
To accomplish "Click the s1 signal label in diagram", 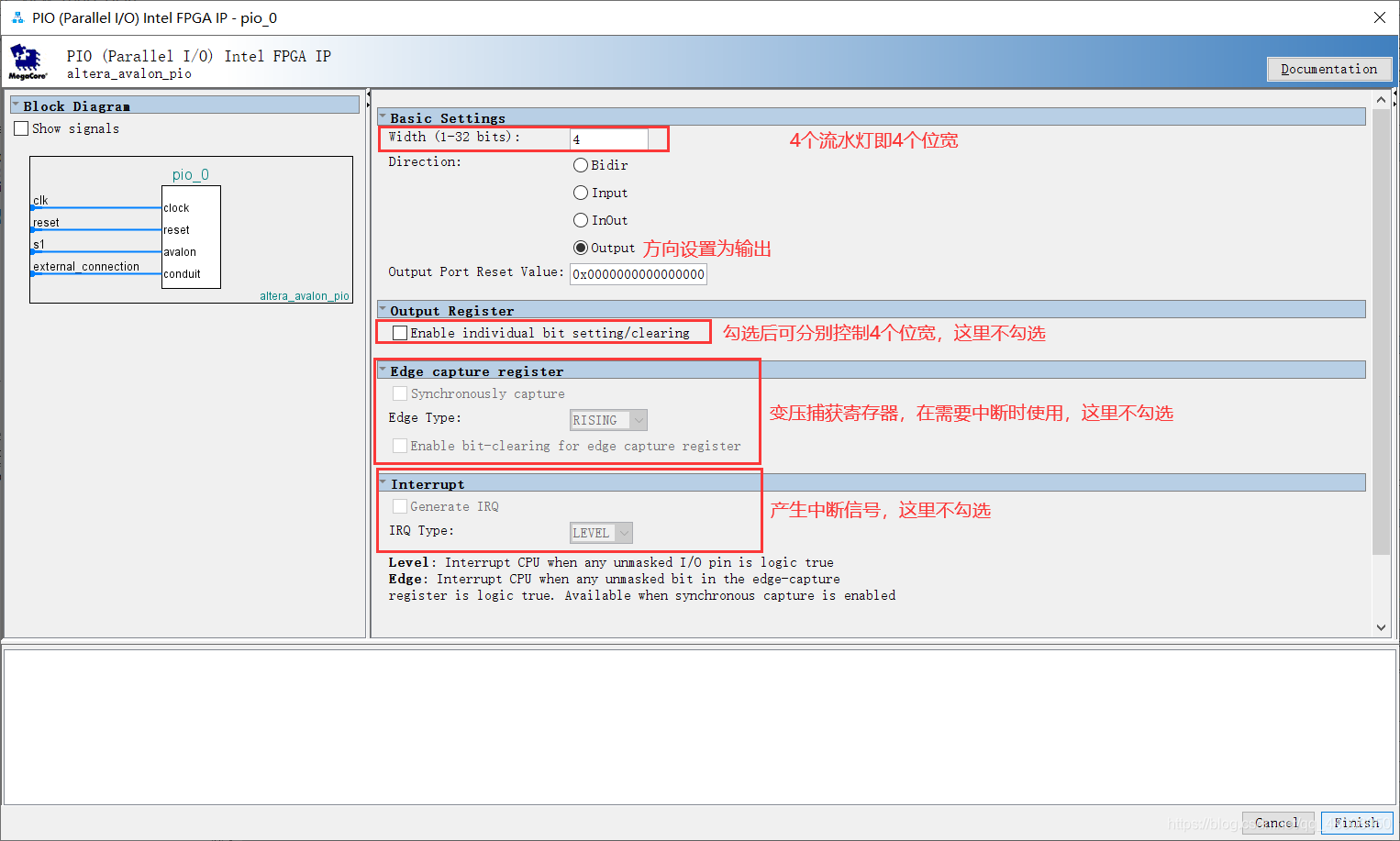I will tap(39, 244).
